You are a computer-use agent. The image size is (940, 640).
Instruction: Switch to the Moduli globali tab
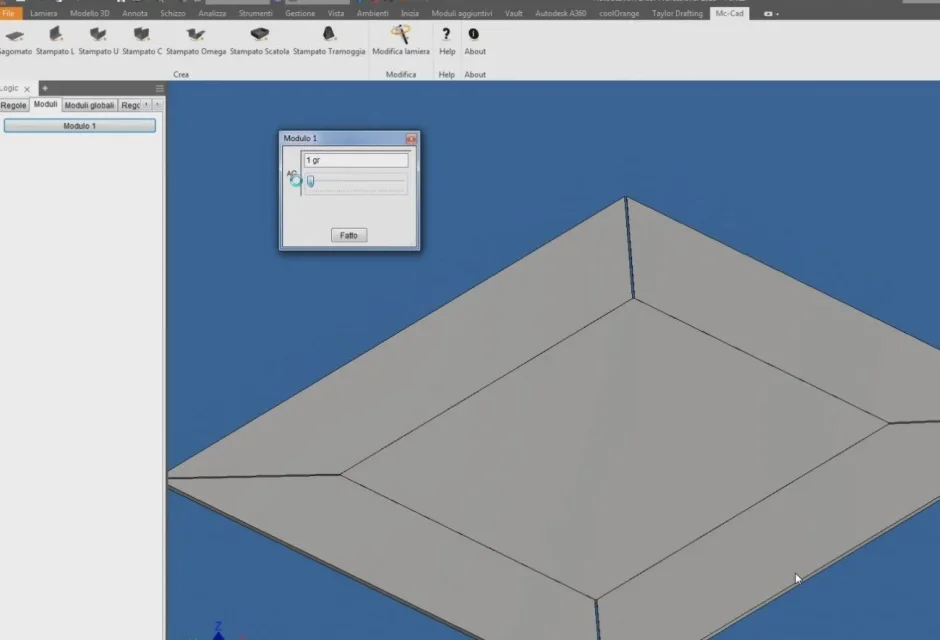(89, 105)
